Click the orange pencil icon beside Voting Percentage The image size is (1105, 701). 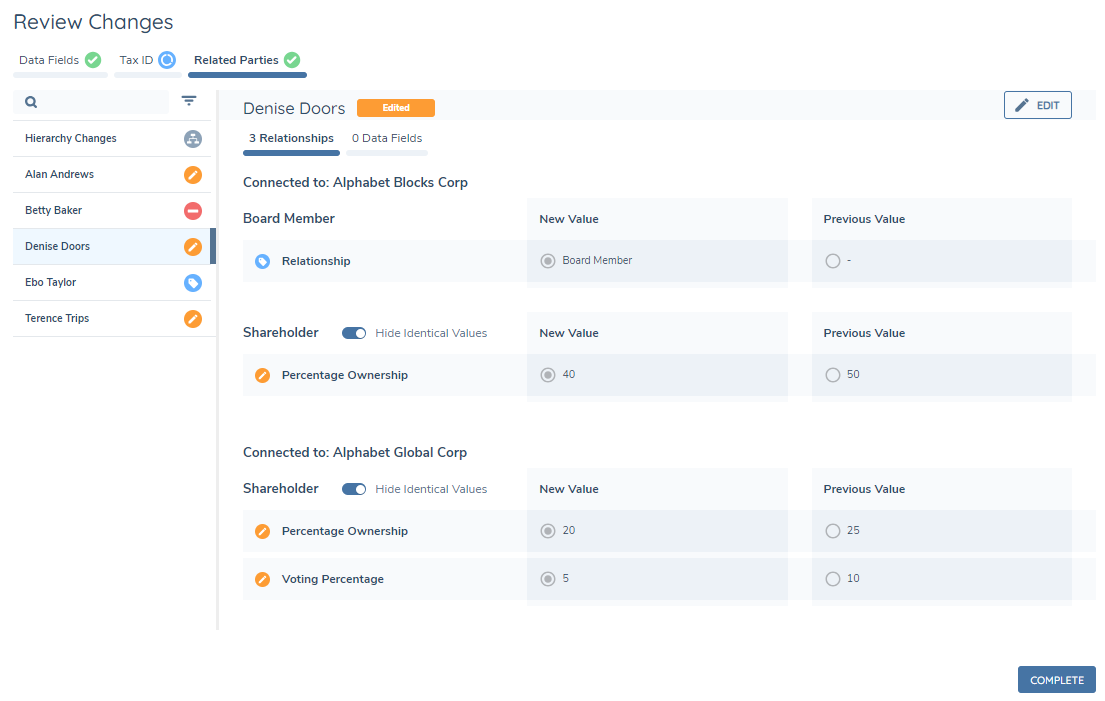click(x=262, y=579)
